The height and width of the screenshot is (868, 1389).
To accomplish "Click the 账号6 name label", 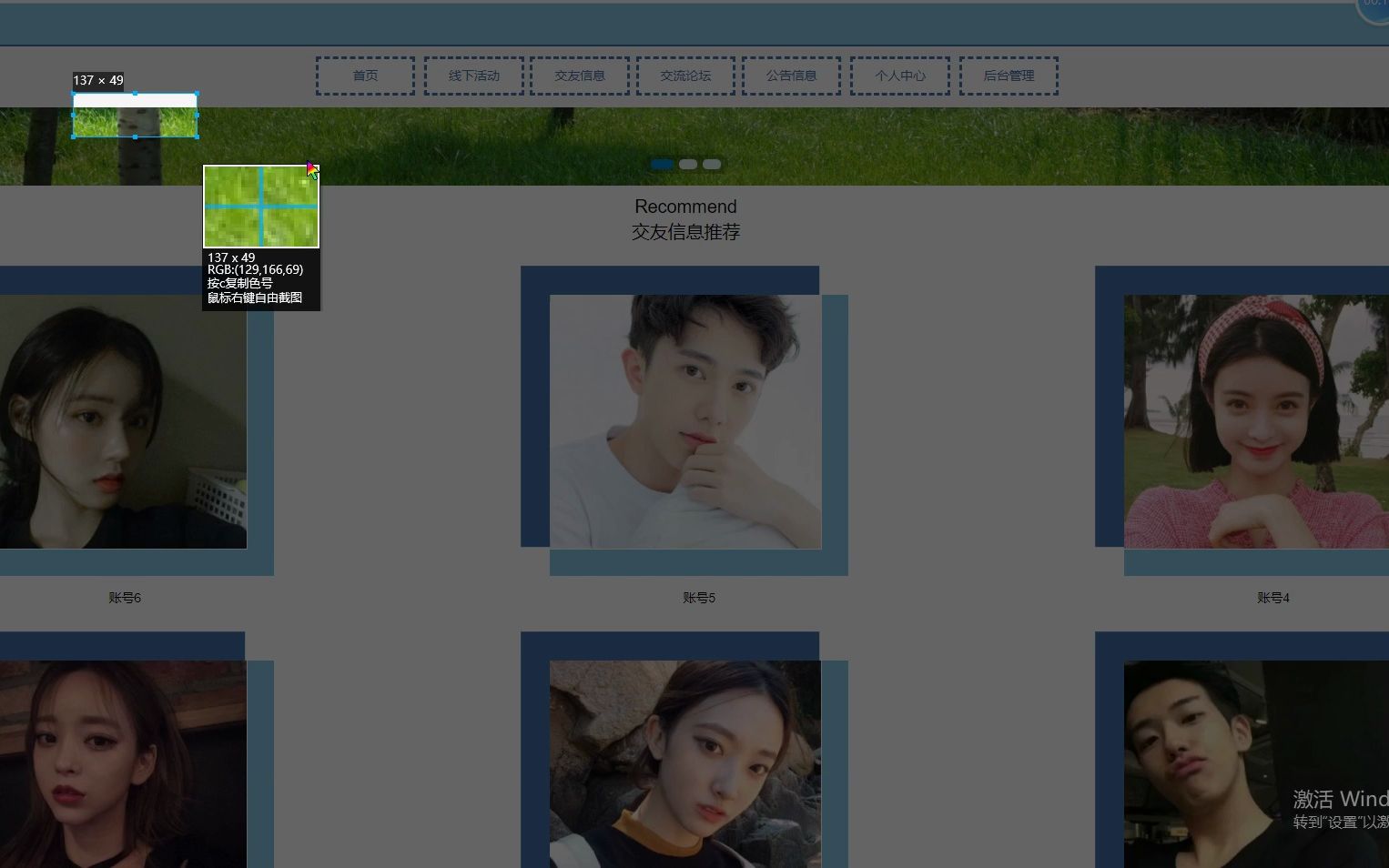I will coord(125,598).
